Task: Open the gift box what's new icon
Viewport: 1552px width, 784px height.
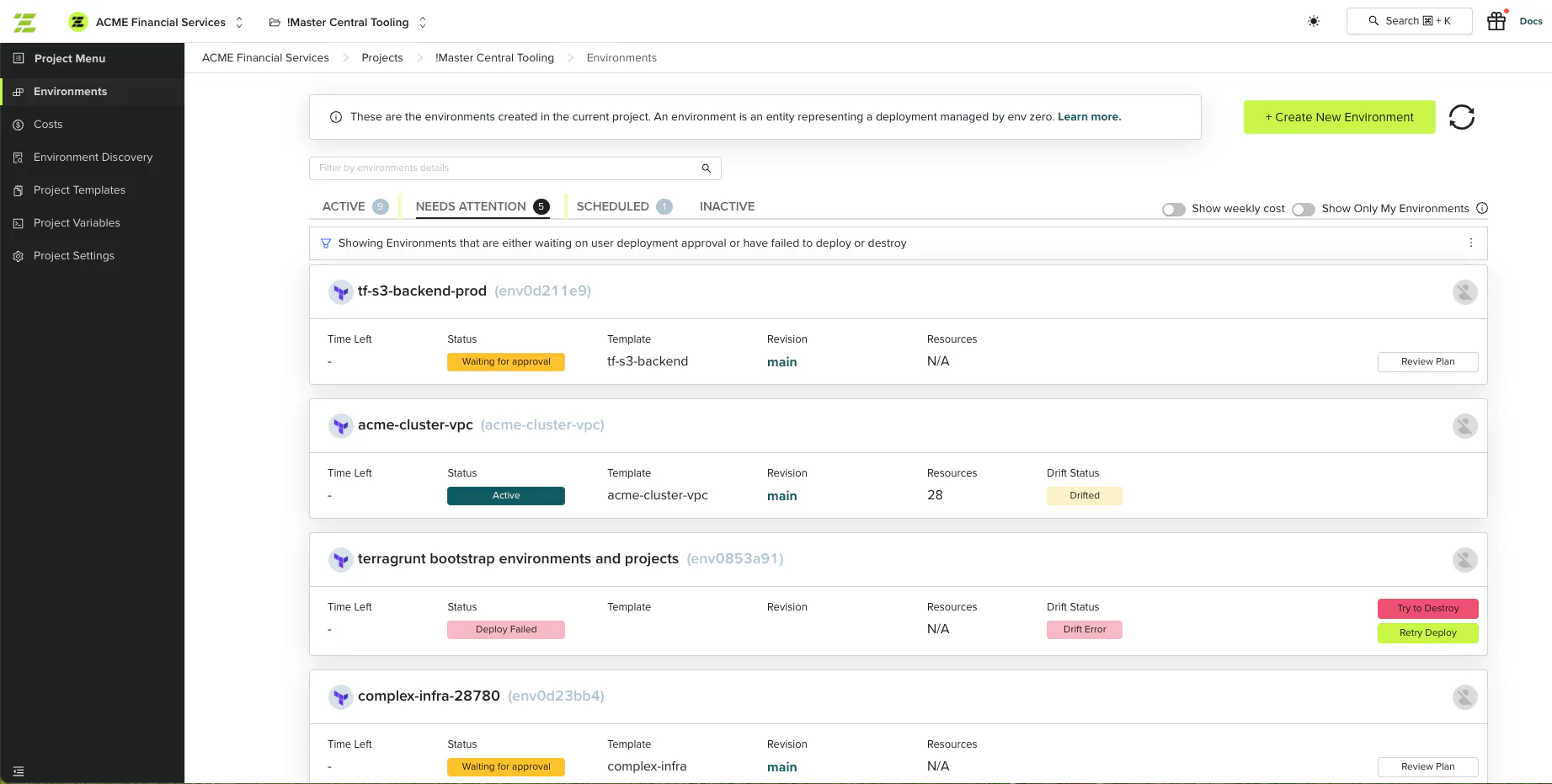Action: click(x=1496, y=21)
